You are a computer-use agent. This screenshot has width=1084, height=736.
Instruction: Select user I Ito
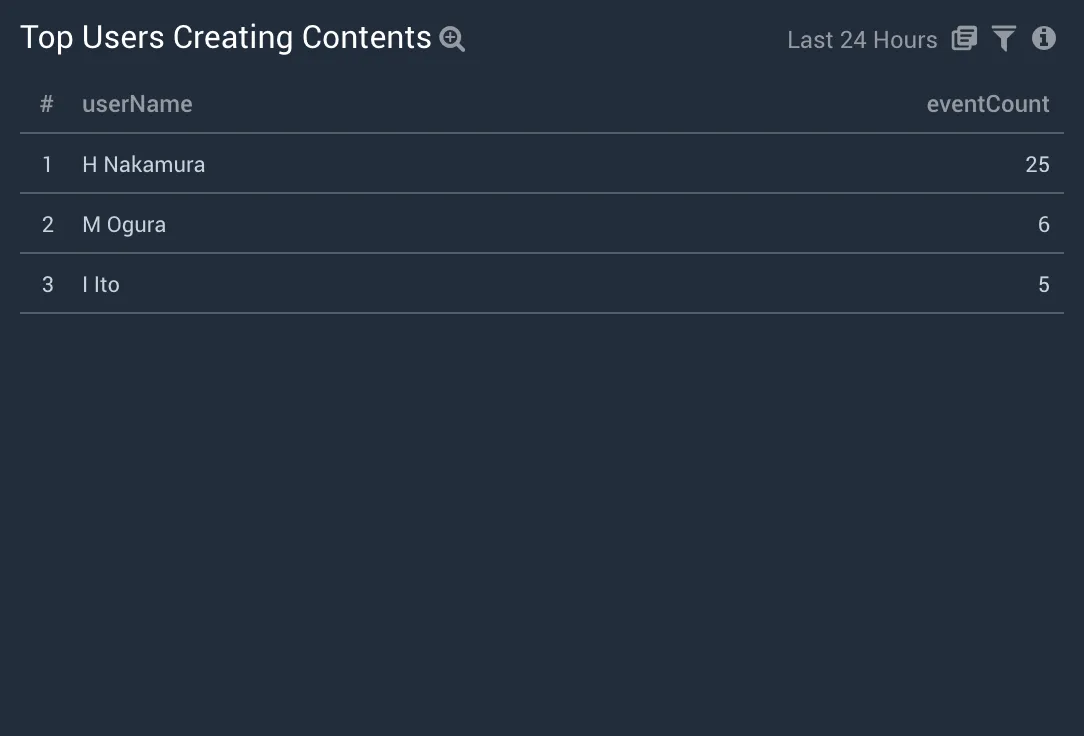[x=101, y=285]
